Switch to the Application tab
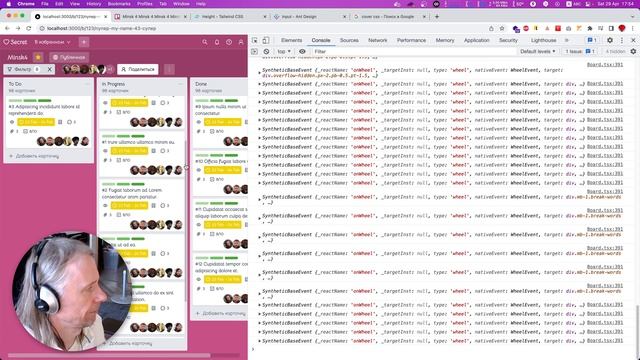Image resolution: width=640 pixels, height=360 pixels. click(x=476, y=40)
